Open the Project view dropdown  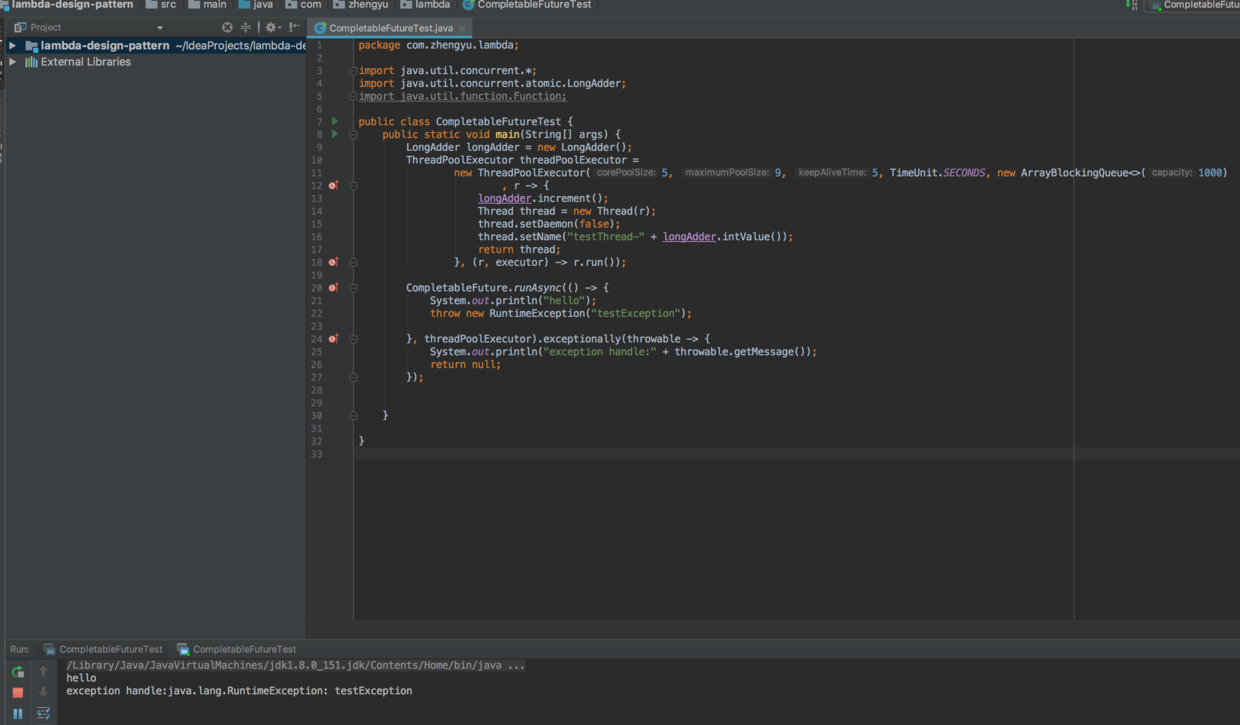coord(160,28)
